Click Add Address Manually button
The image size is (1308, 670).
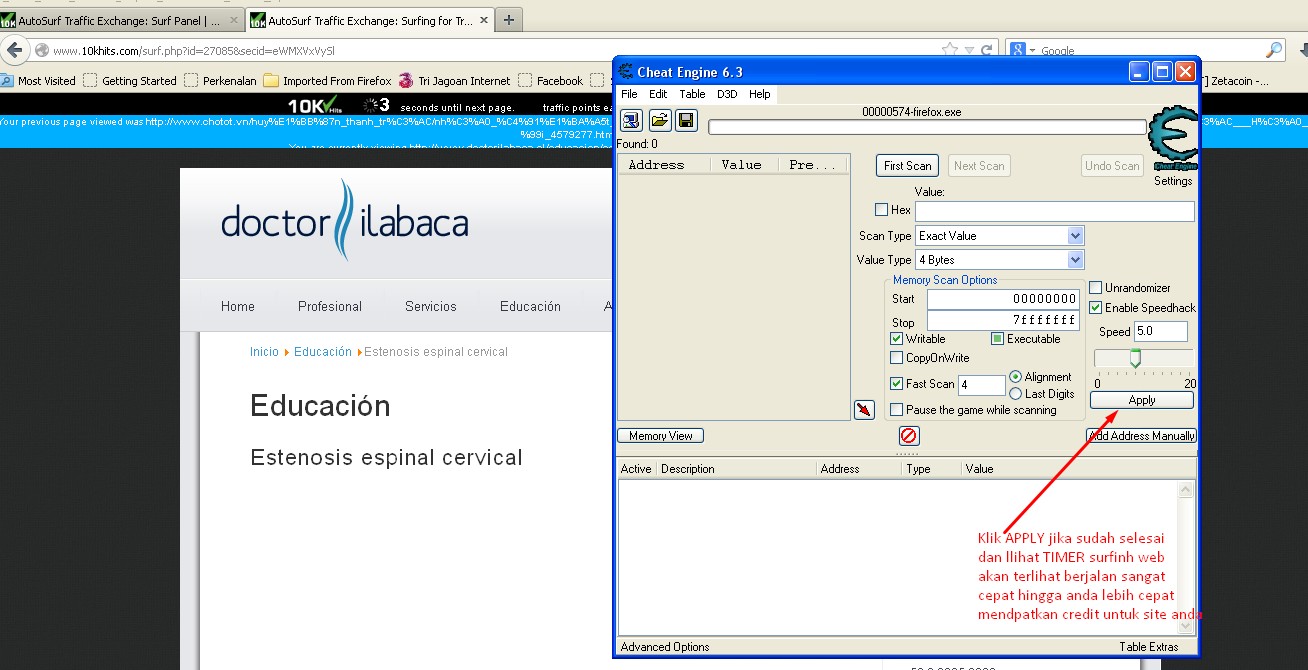[x=1142, y=436]
